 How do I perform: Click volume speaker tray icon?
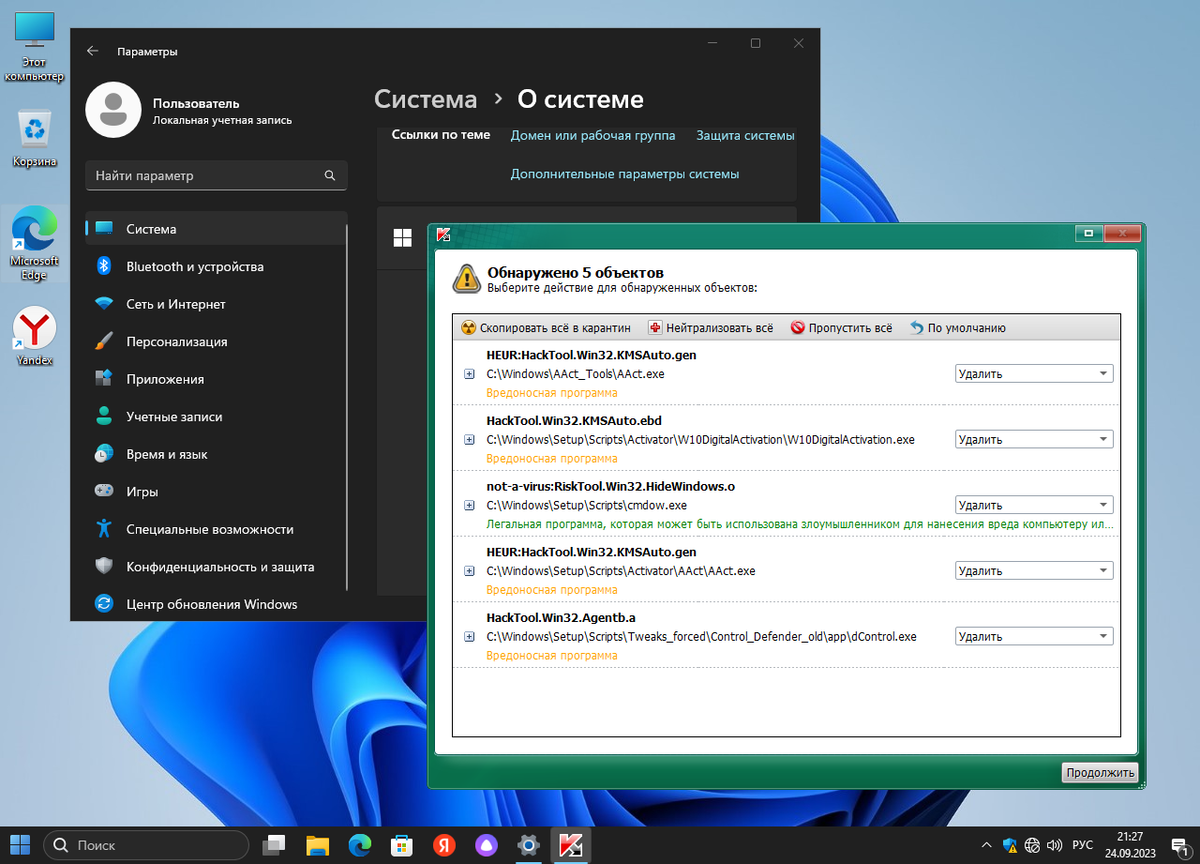1055,845
